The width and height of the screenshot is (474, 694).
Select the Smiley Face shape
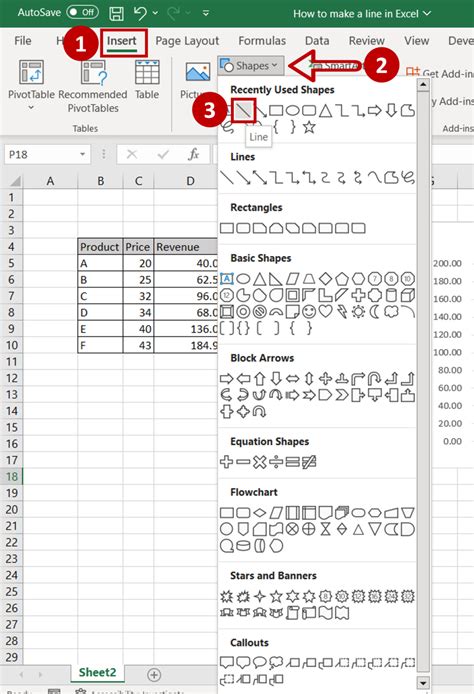[x=309, y=312]
